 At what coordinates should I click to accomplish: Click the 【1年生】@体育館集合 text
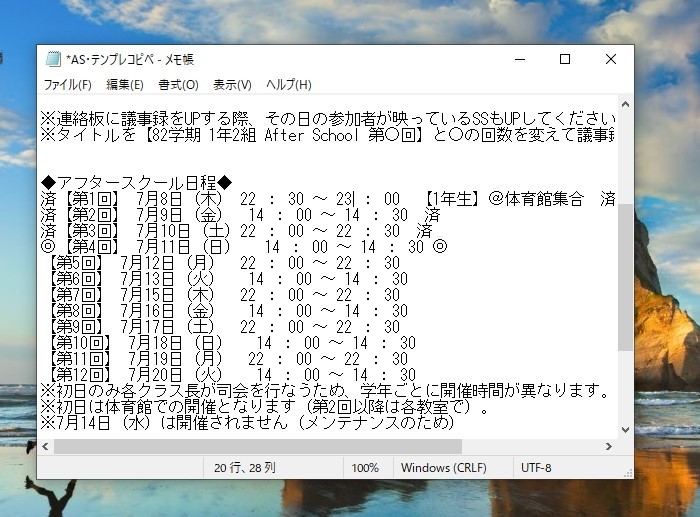tap(503, 199)
